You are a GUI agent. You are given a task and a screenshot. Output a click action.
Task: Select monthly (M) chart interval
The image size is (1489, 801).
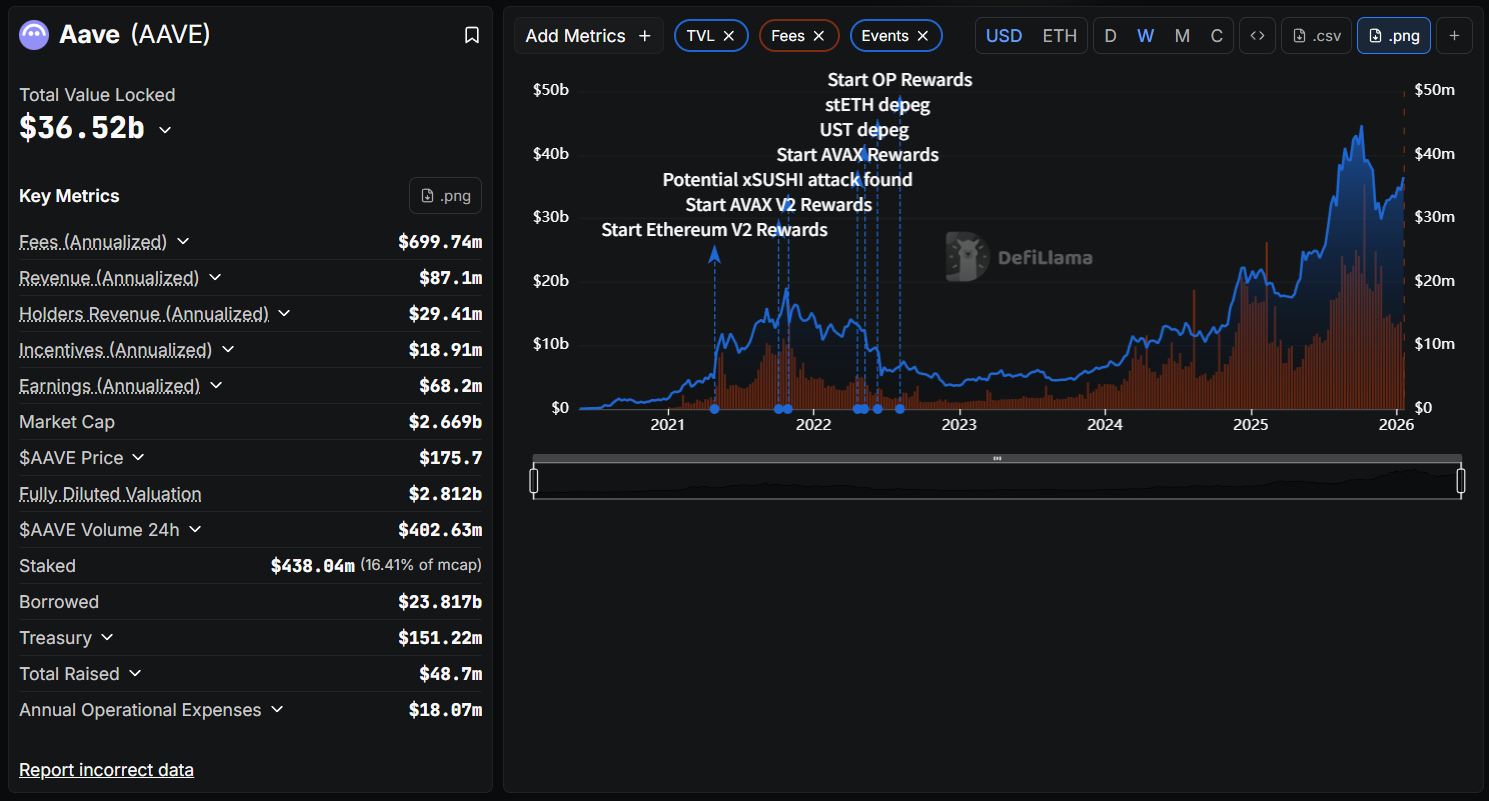click(1182, 36)
